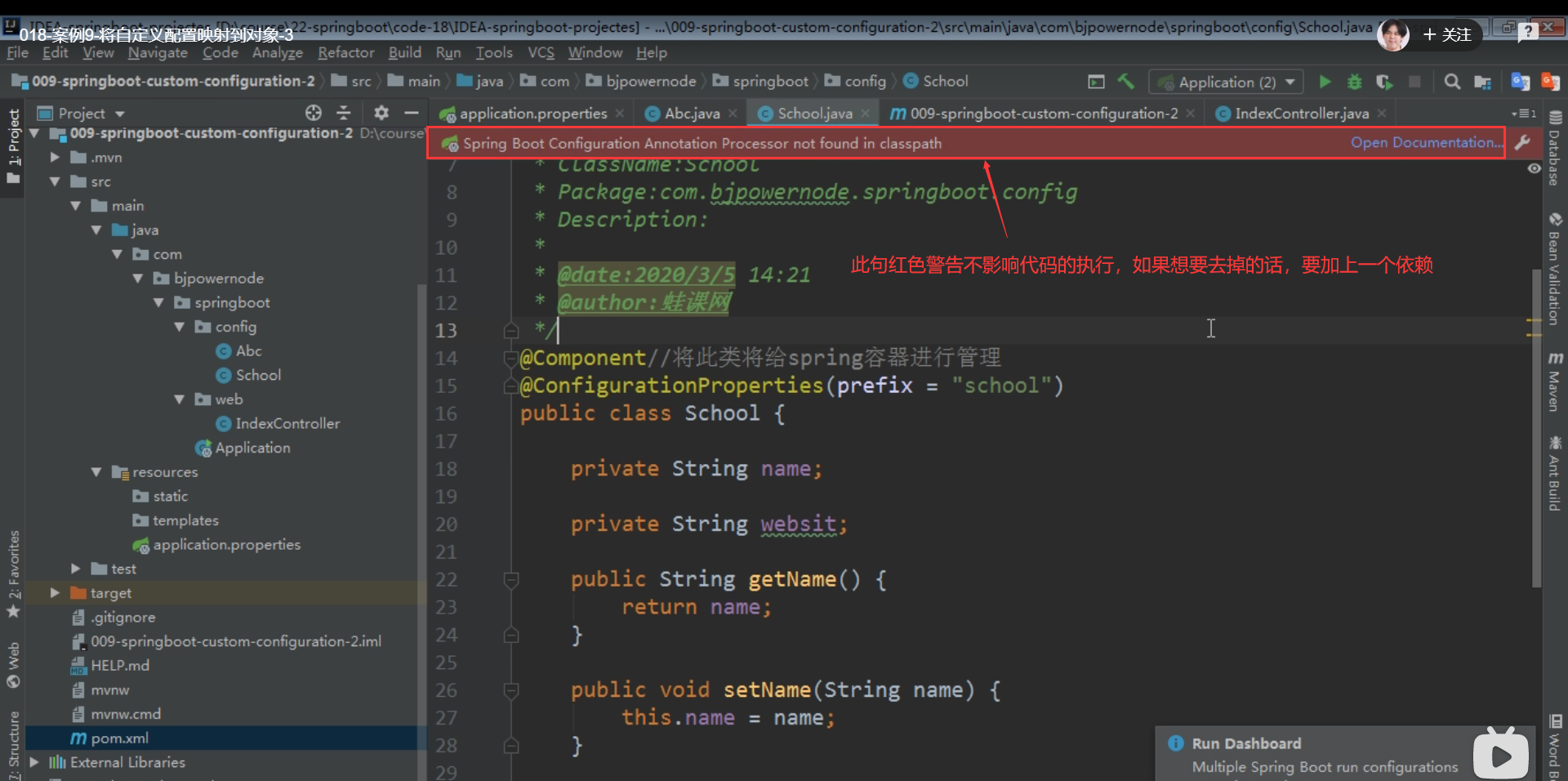Hide the Project tool window
Image resolution: width=1568 pixels, height=781 pixels.
[x=412, y=113]
